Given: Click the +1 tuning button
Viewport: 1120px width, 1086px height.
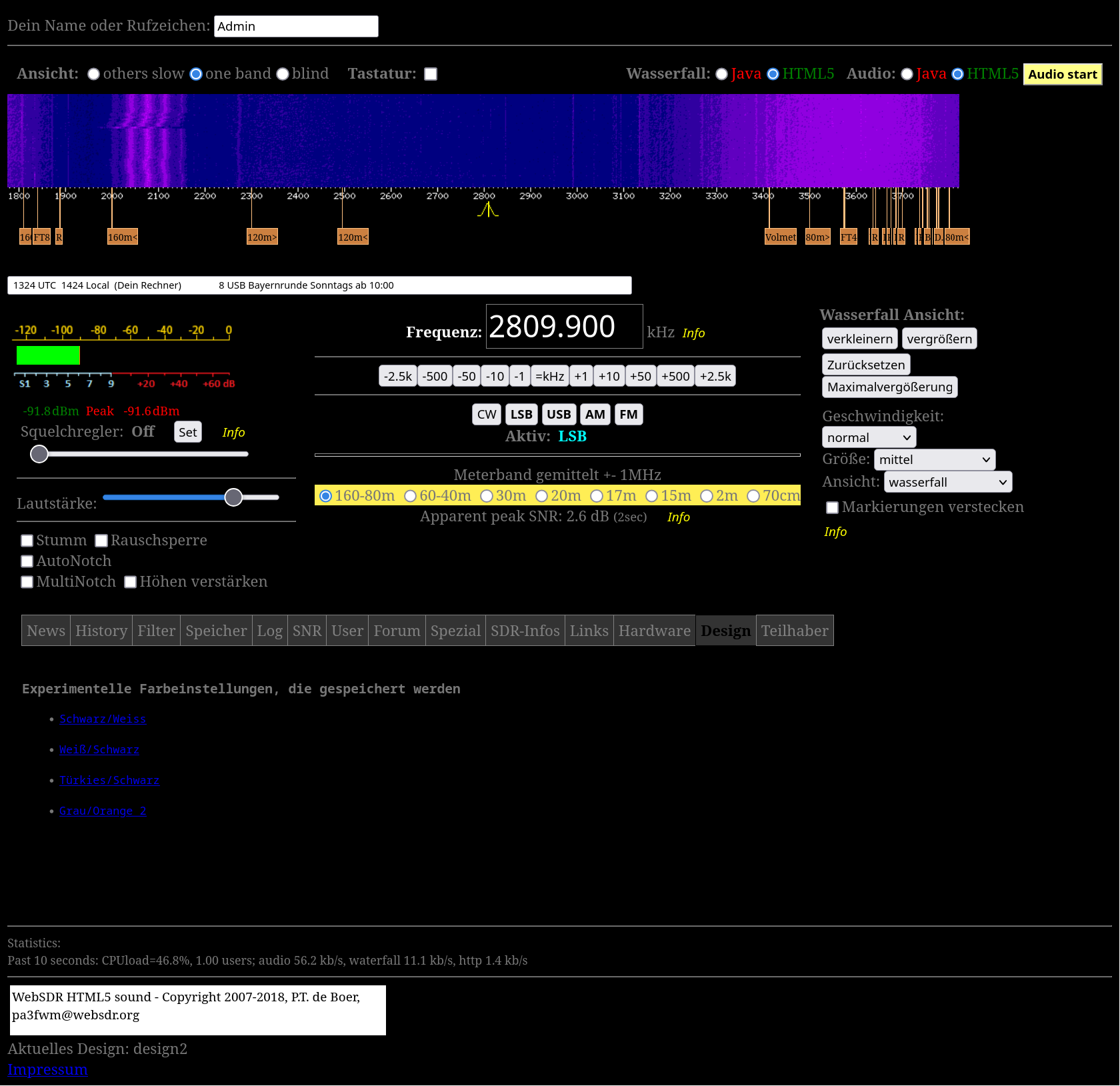Looking at the screenshot, I should (581, 376).
